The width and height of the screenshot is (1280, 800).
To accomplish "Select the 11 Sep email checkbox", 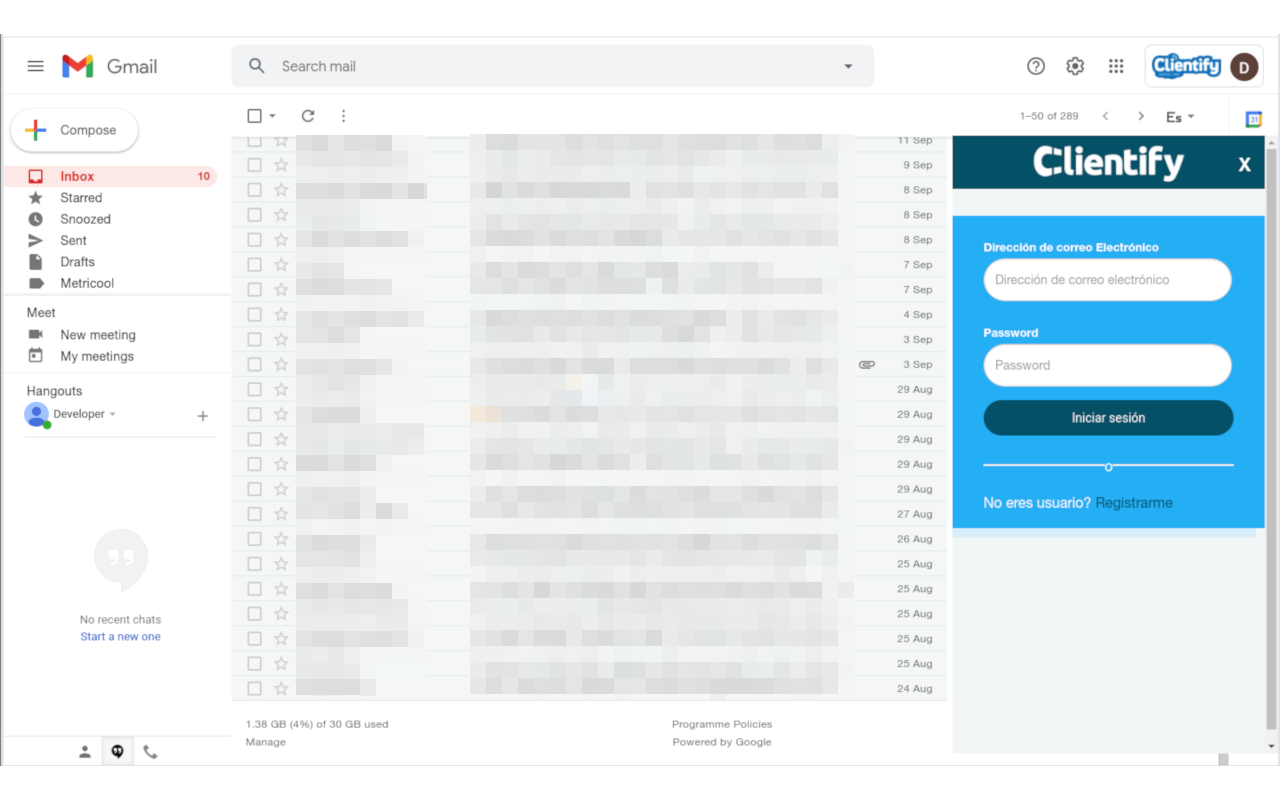I will click(254, 141).
